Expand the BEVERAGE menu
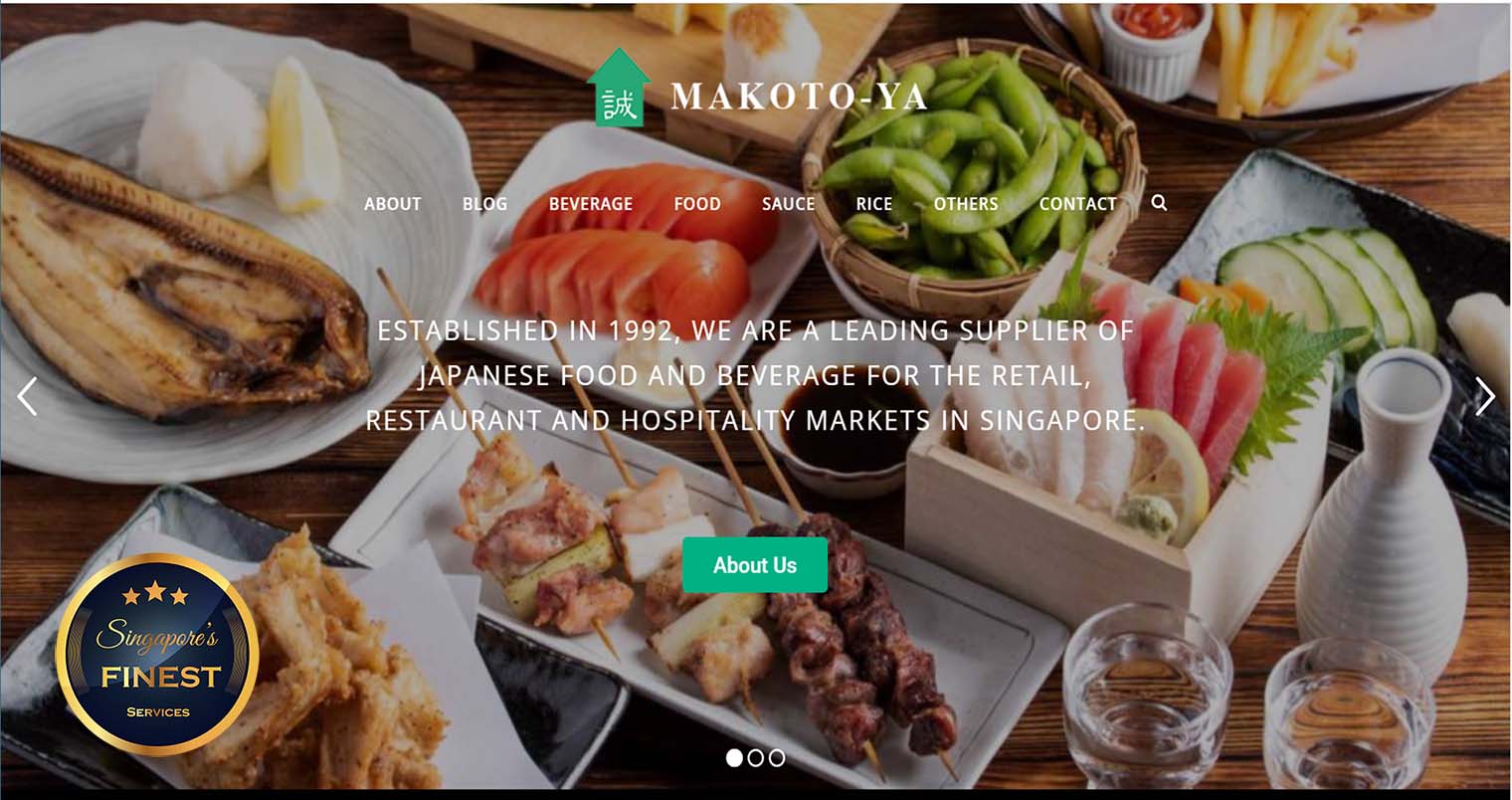Screen dimensions: 1512x800 (591, 204)
